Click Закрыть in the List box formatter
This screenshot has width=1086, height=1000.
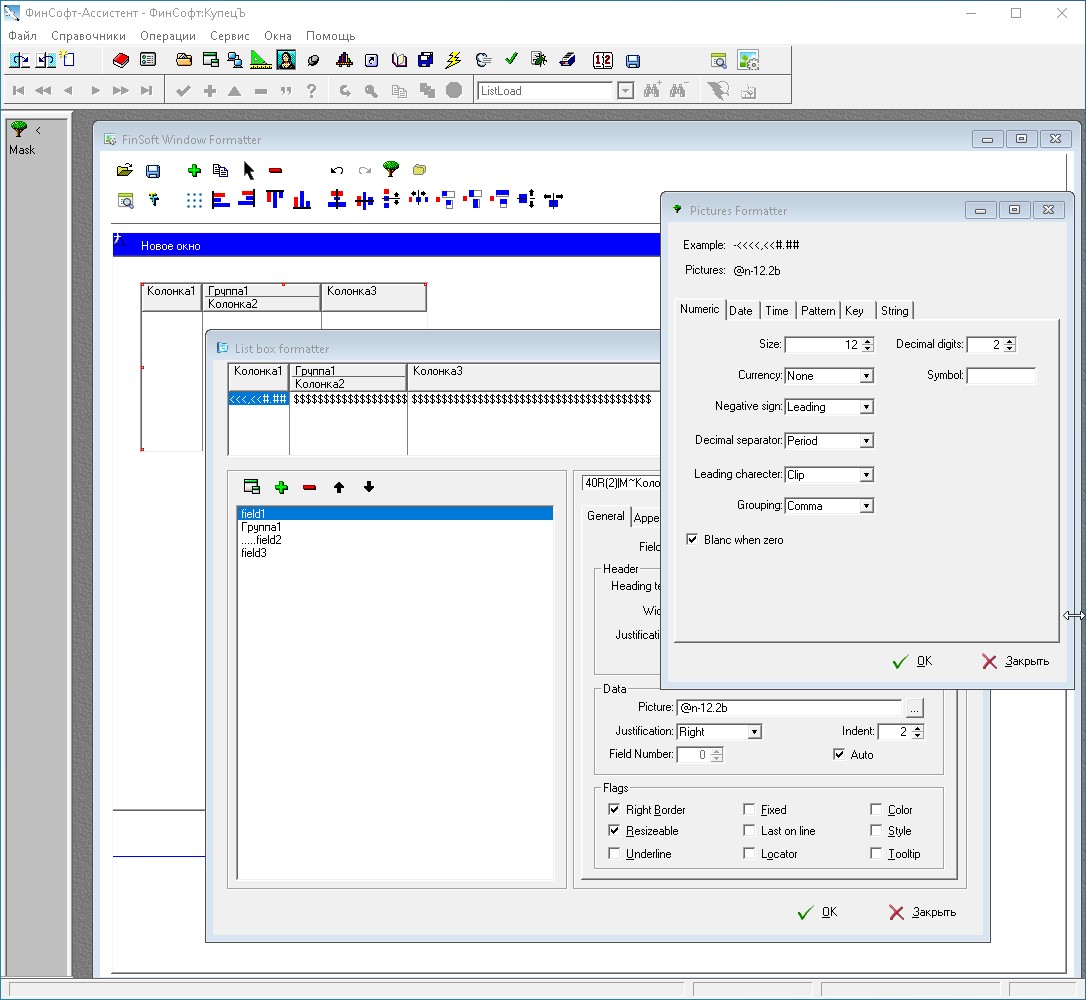[x=923, y=912]
